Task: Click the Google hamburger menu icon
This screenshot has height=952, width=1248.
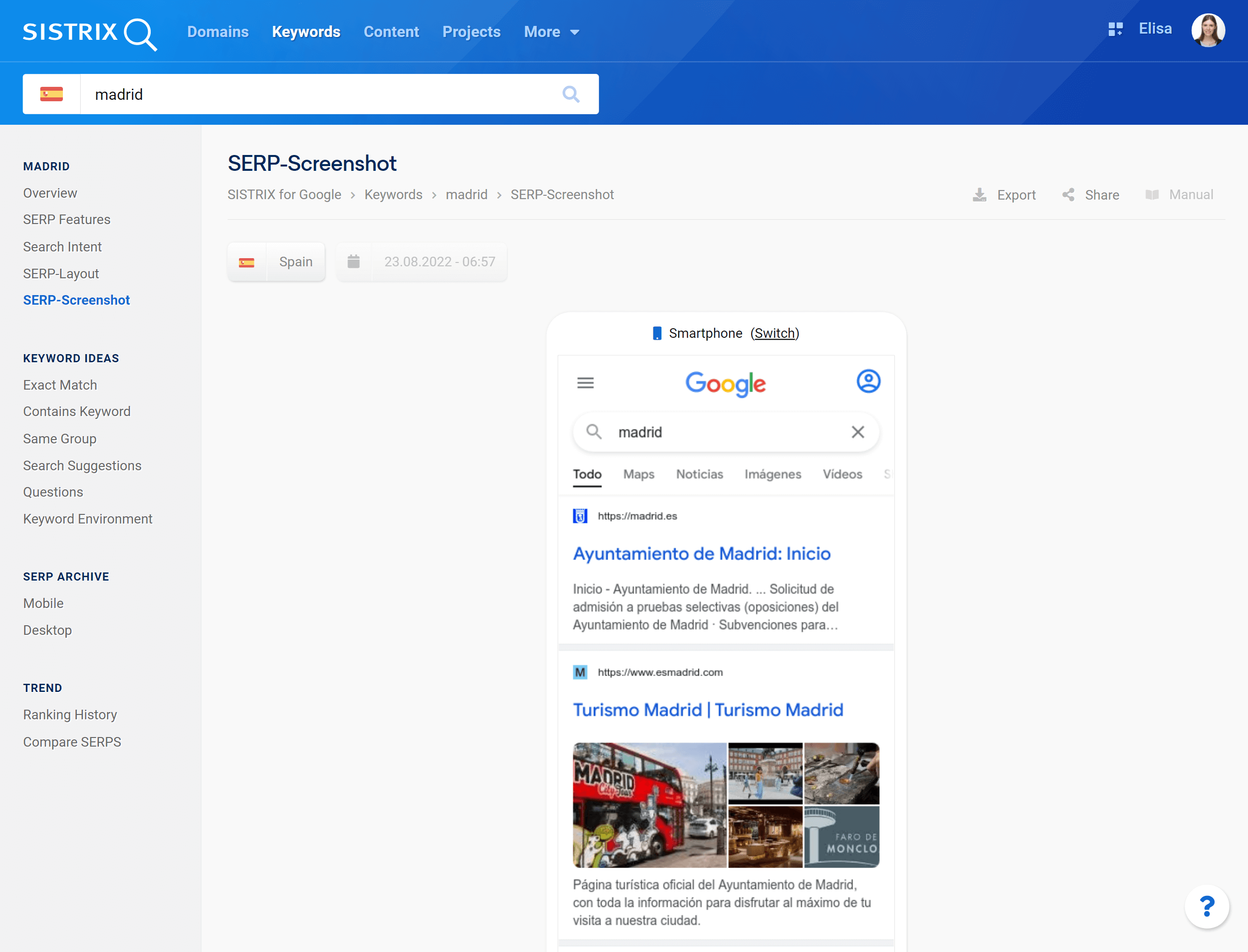Action: point(586,383)
